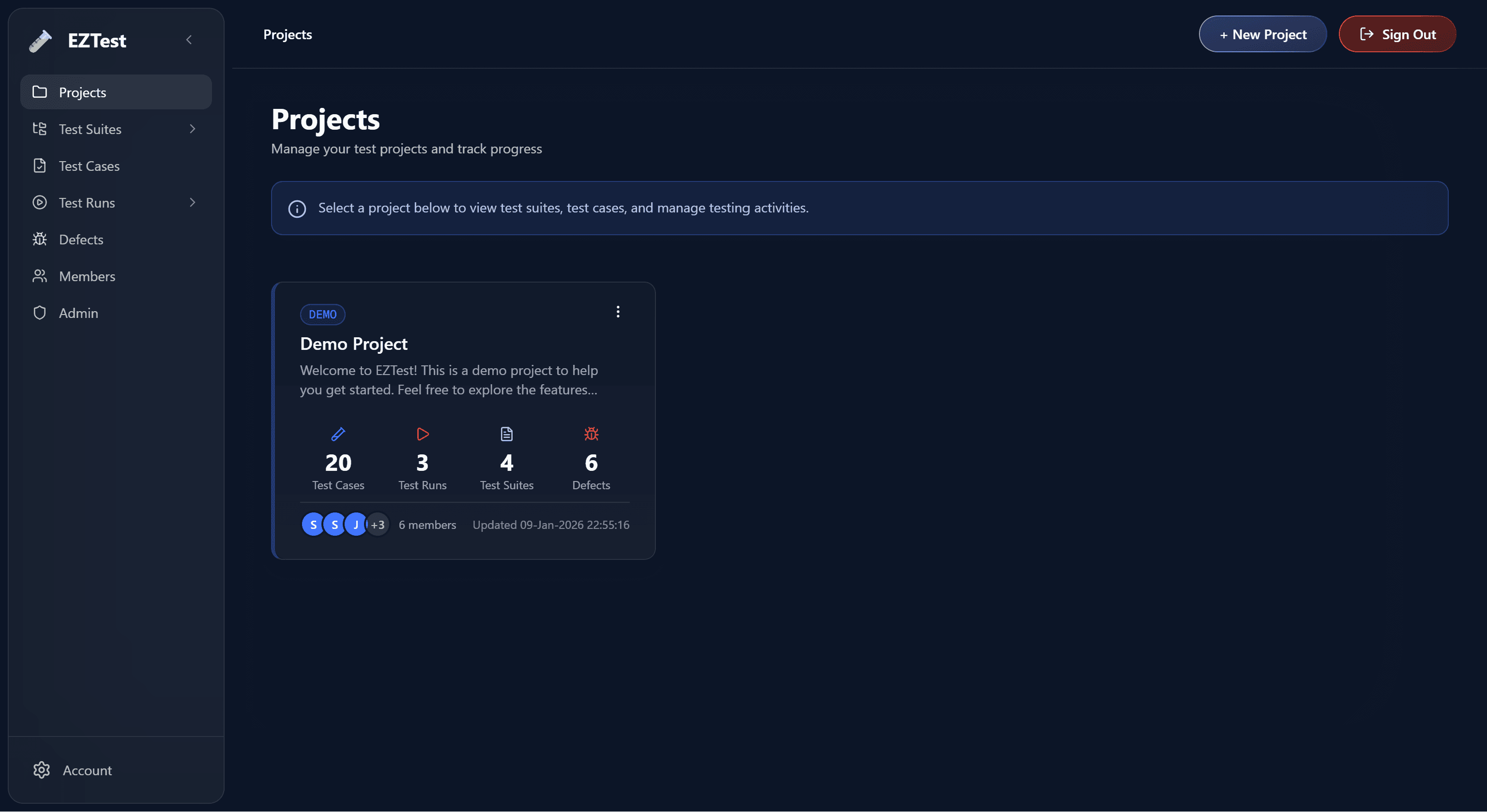The image size is (1487, 812).
Task: Click the Sign Out button
Action: [x=1397, y=35]
